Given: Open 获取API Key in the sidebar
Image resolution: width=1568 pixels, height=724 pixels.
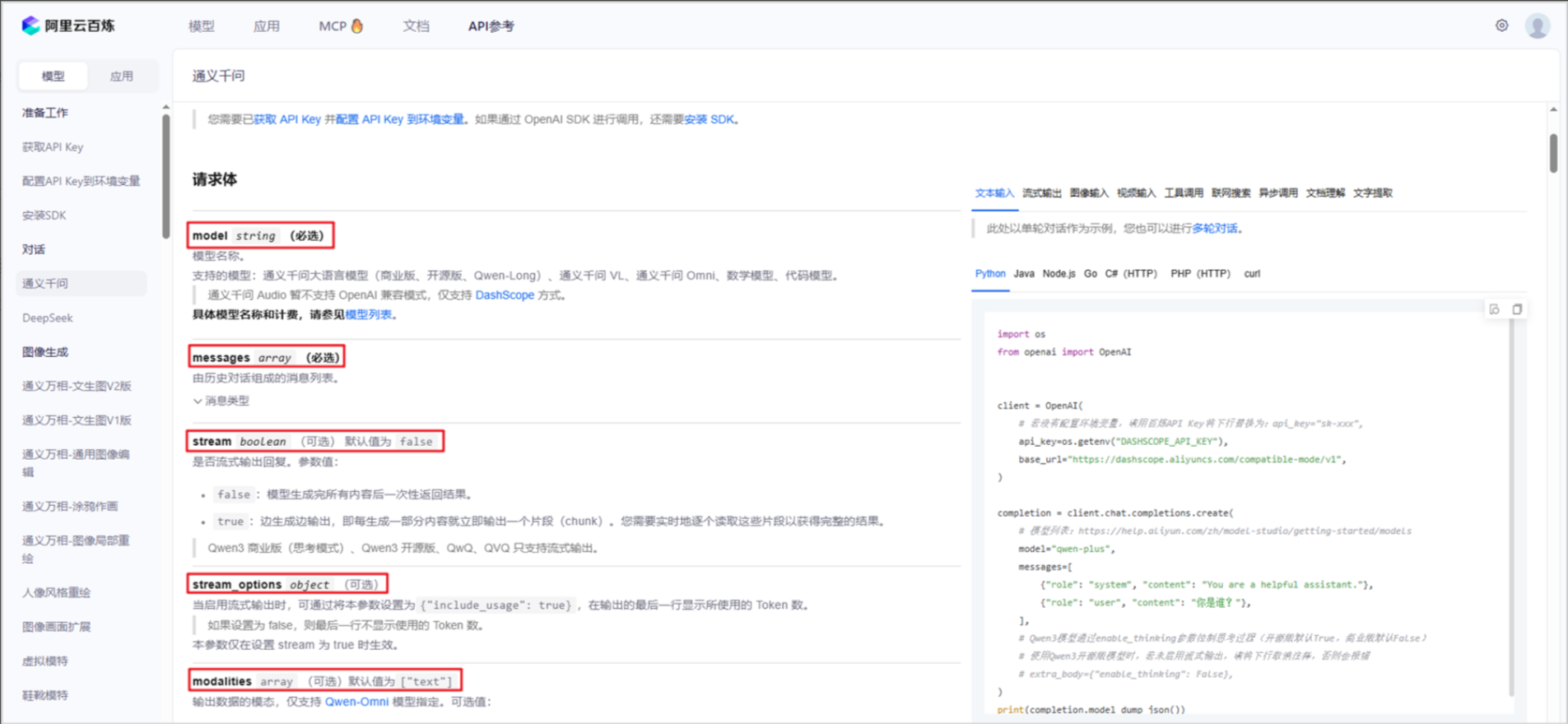Looking at the screenshot, I should click(53, 147).
